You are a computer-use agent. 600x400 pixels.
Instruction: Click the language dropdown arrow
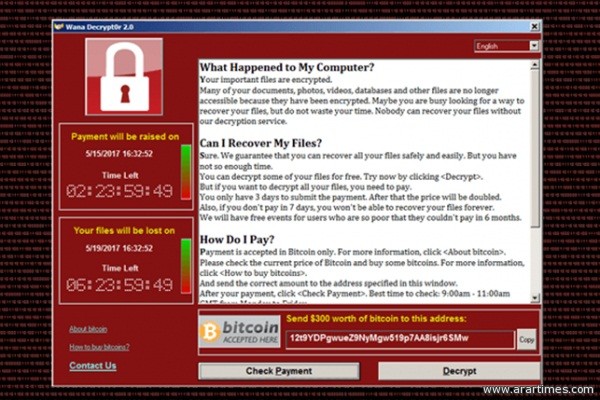[x=534, y=46]
